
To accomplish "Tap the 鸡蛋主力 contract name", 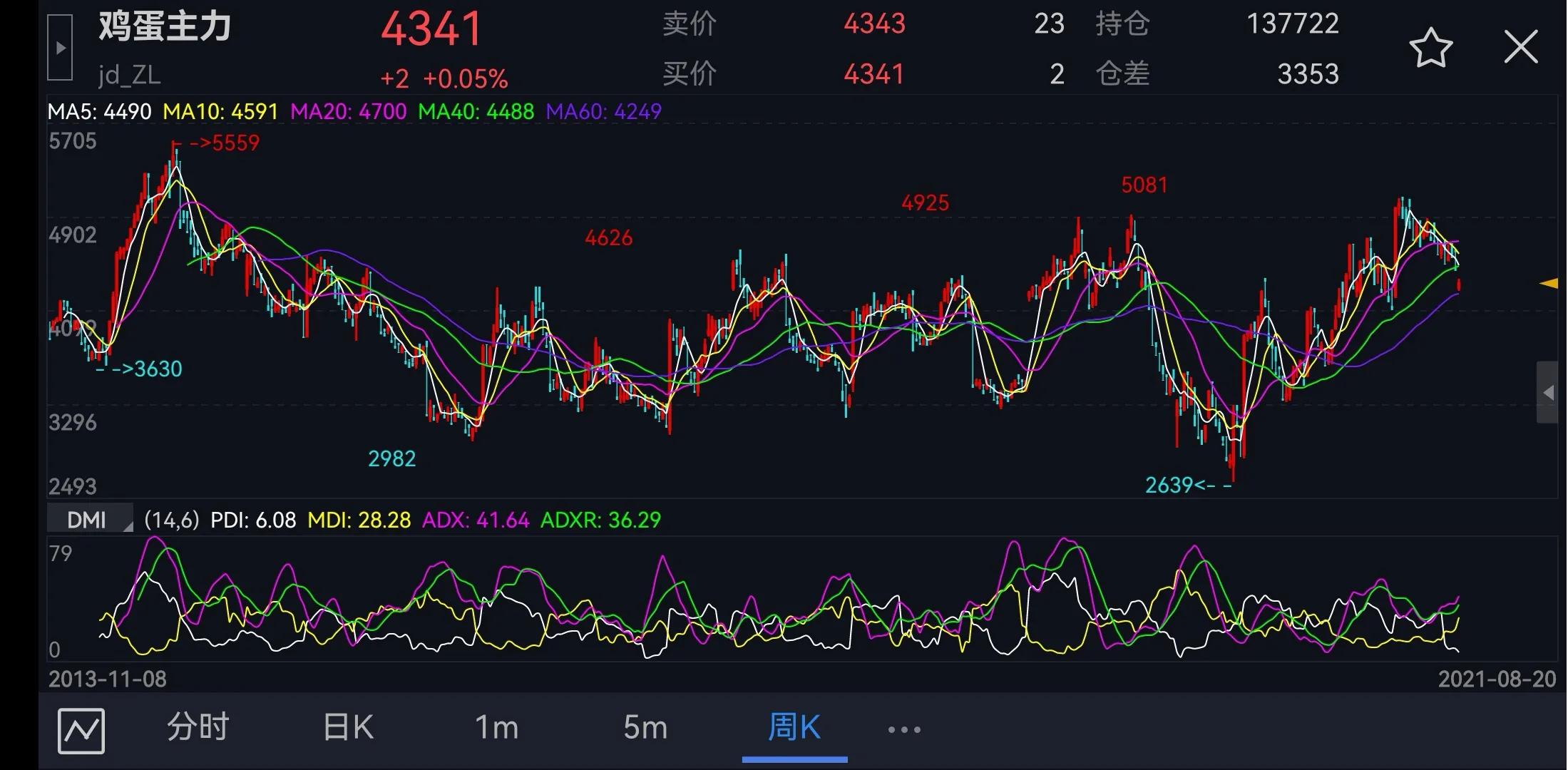I will click(165, 27).
